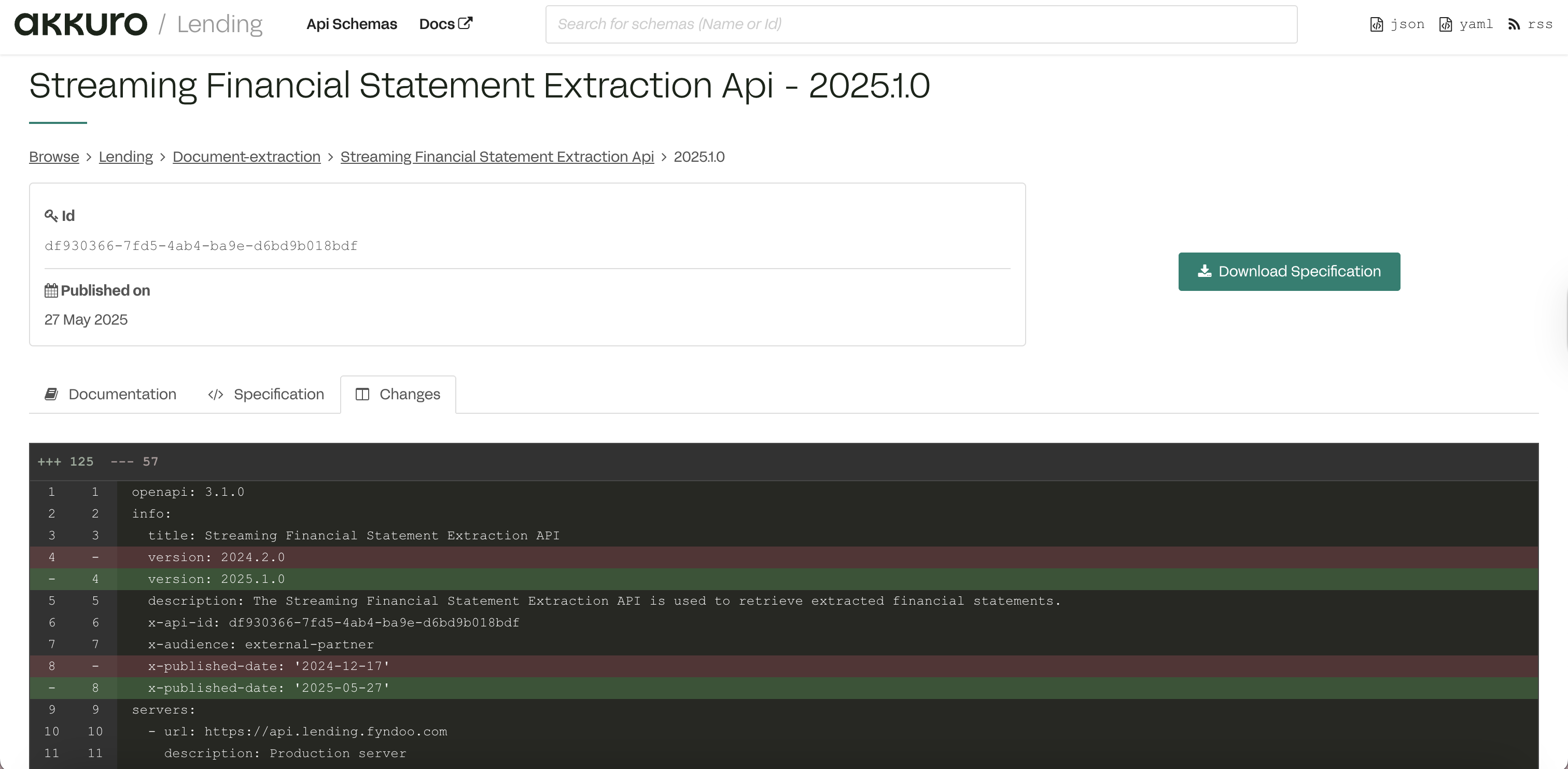Click the download icon in Download Specification
The image size is (1568, 769).
1204,272
